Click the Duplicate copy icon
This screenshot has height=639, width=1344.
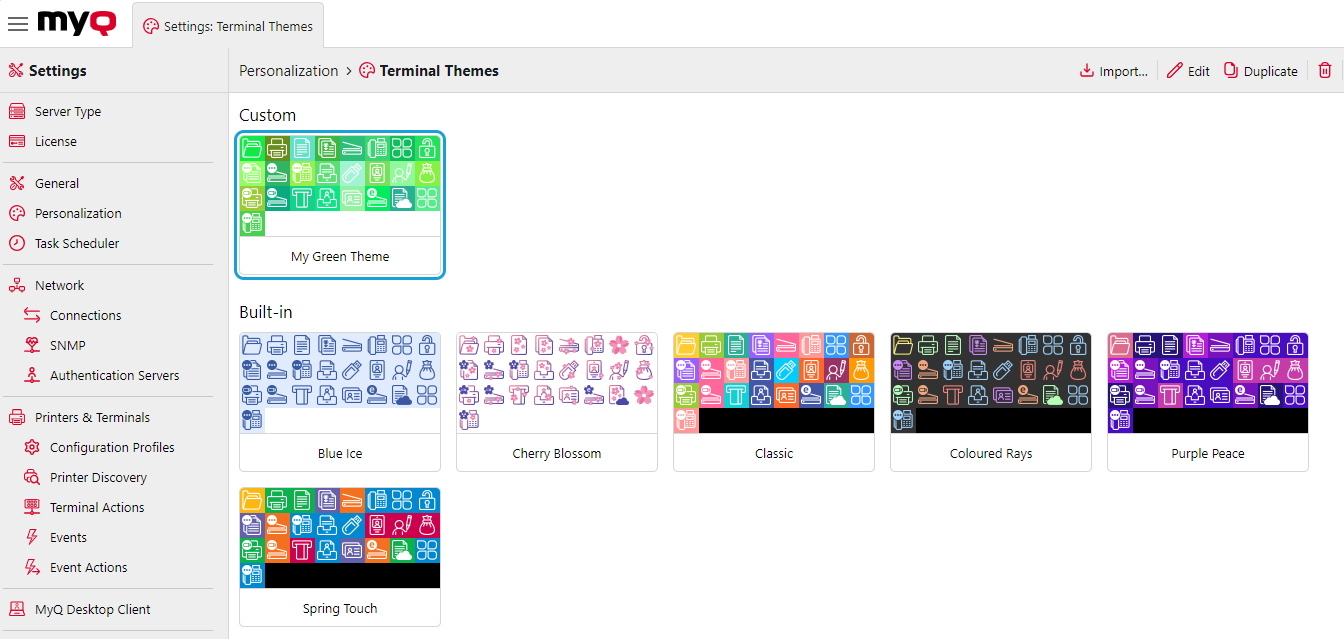[1231, 71]
